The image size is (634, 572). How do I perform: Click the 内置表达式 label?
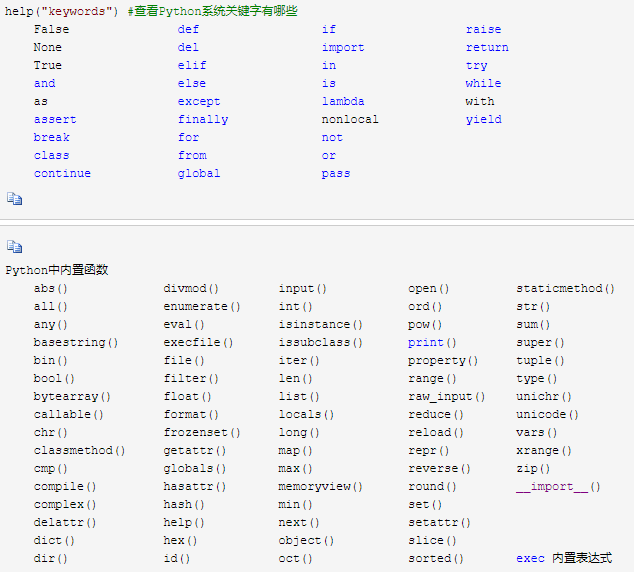(x=582, y=558)
